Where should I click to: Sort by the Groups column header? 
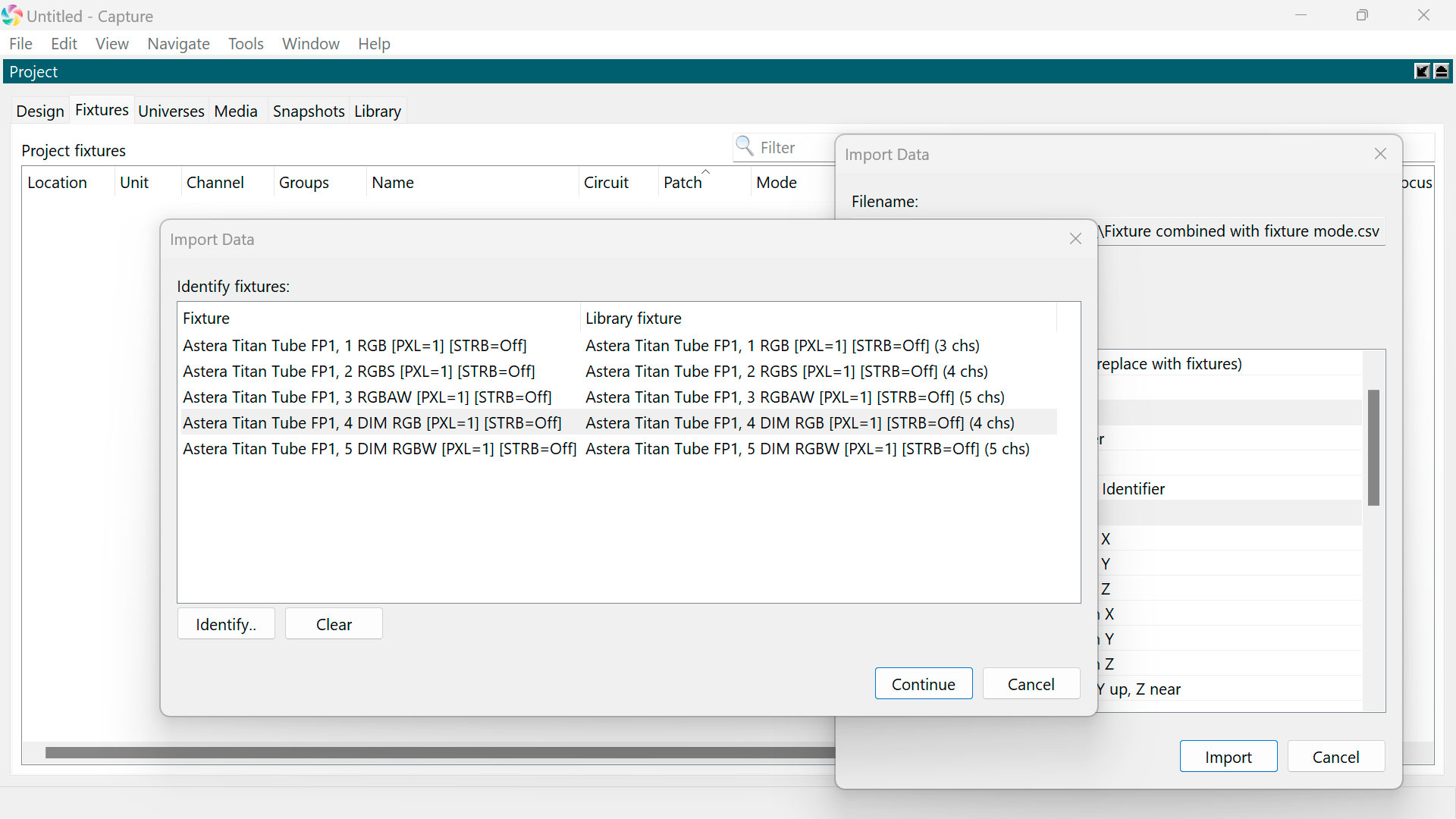320,183
